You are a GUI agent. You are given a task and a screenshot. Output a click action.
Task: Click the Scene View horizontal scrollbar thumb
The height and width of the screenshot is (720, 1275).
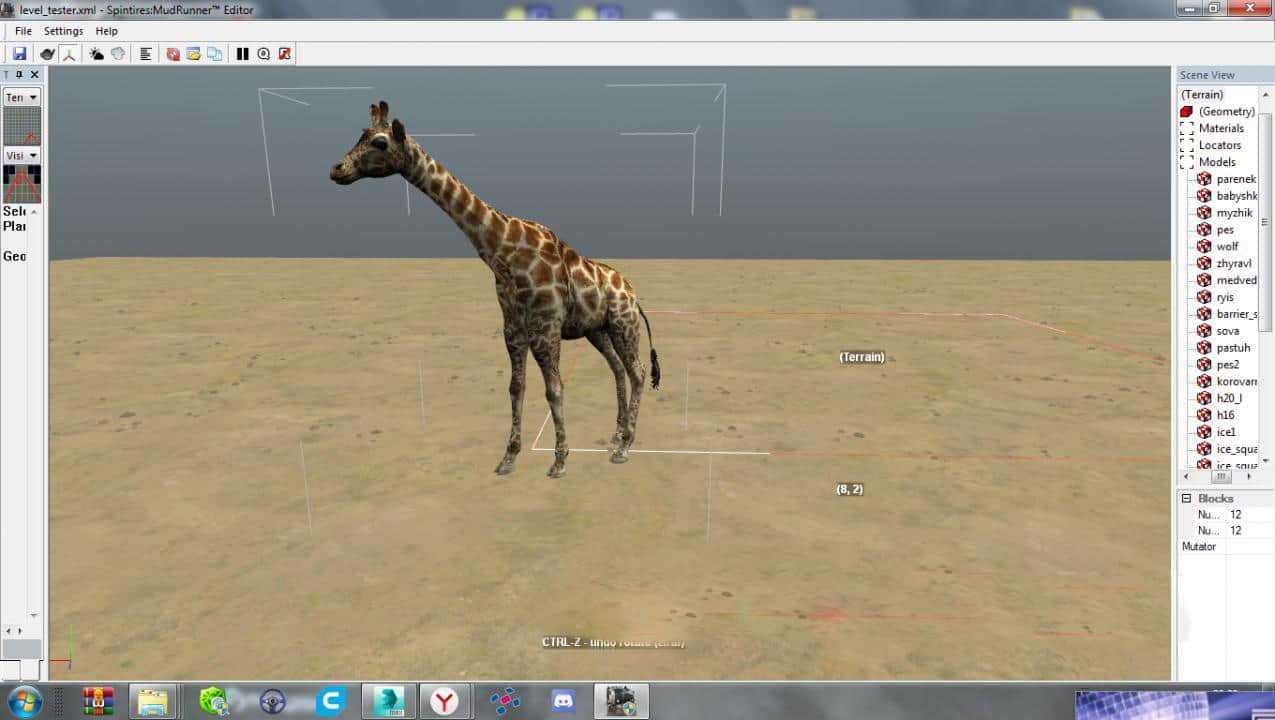pos(1221,477)
